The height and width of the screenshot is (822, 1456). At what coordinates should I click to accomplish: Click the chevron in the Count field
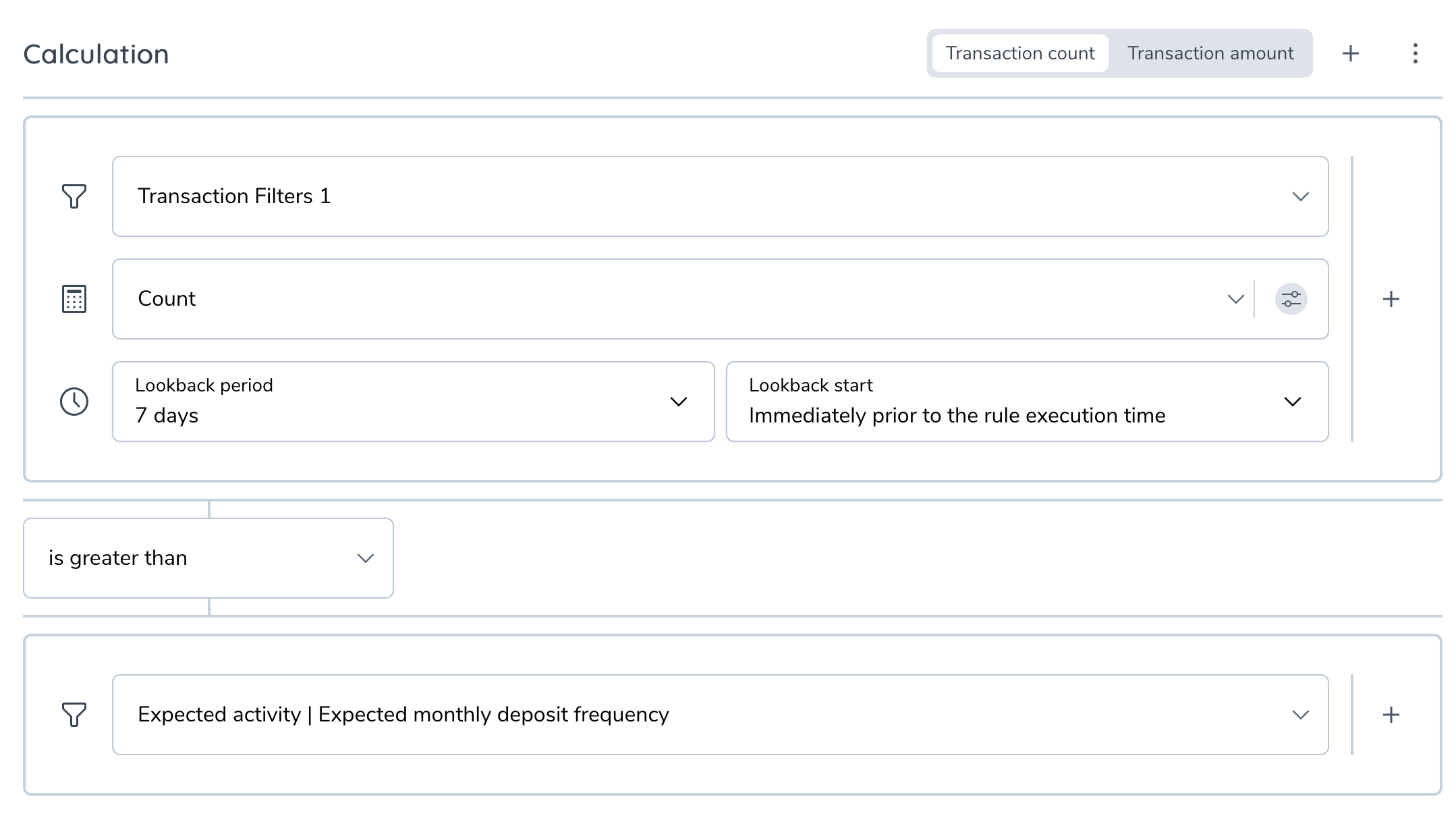1235,299
